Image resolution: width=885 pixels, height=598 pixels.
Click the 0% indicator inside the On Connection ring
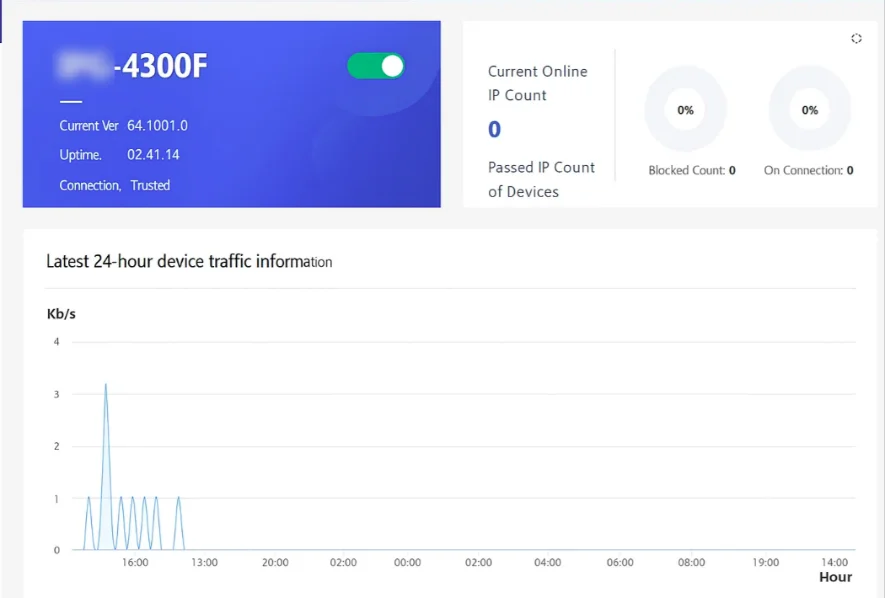tap(809, 110)
